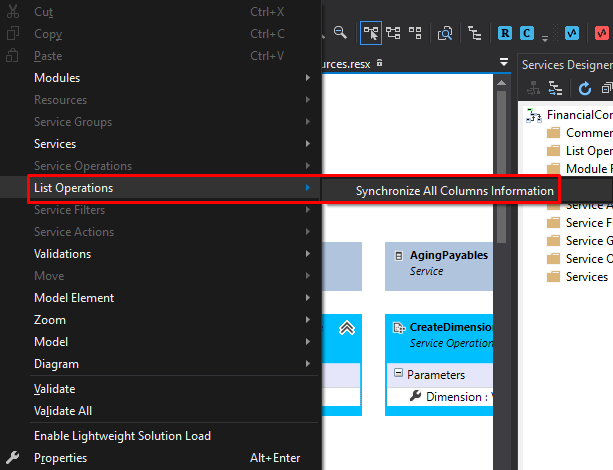The width and height of the screenshot is (613, 470).
Task: Select the Dimension parameter row
Action: coord(440,397)
